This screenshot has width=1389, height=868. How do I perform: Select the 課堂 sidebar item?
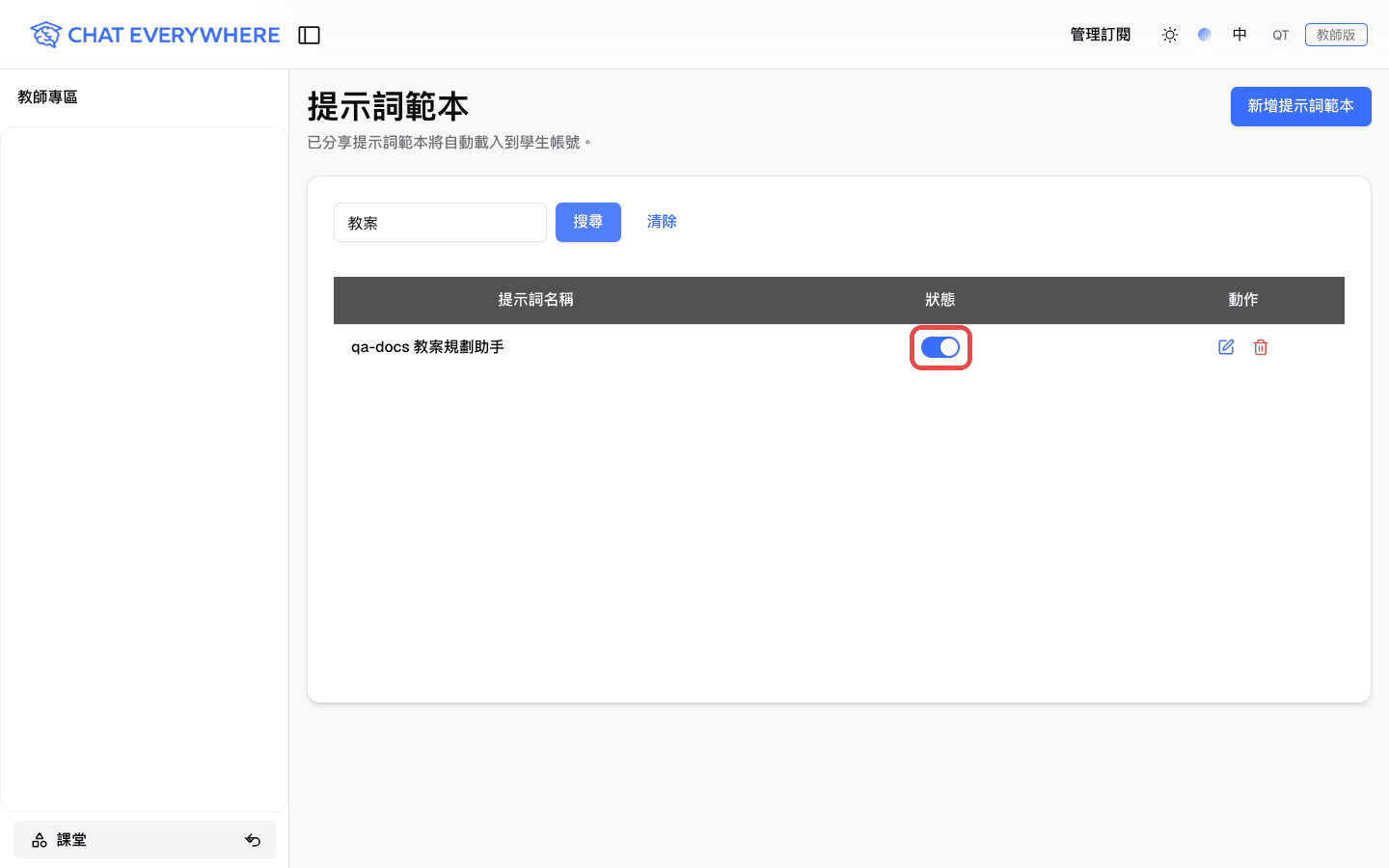[x=145, y=840]
